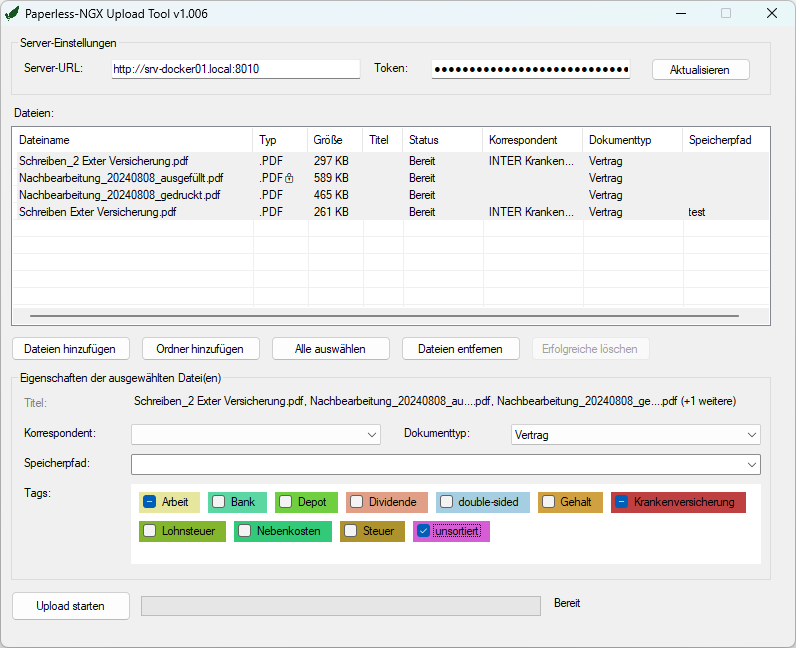Toggle the Krankenversicherung tag checkbox
The image size is (796, 648).
[x=621, y=502]
